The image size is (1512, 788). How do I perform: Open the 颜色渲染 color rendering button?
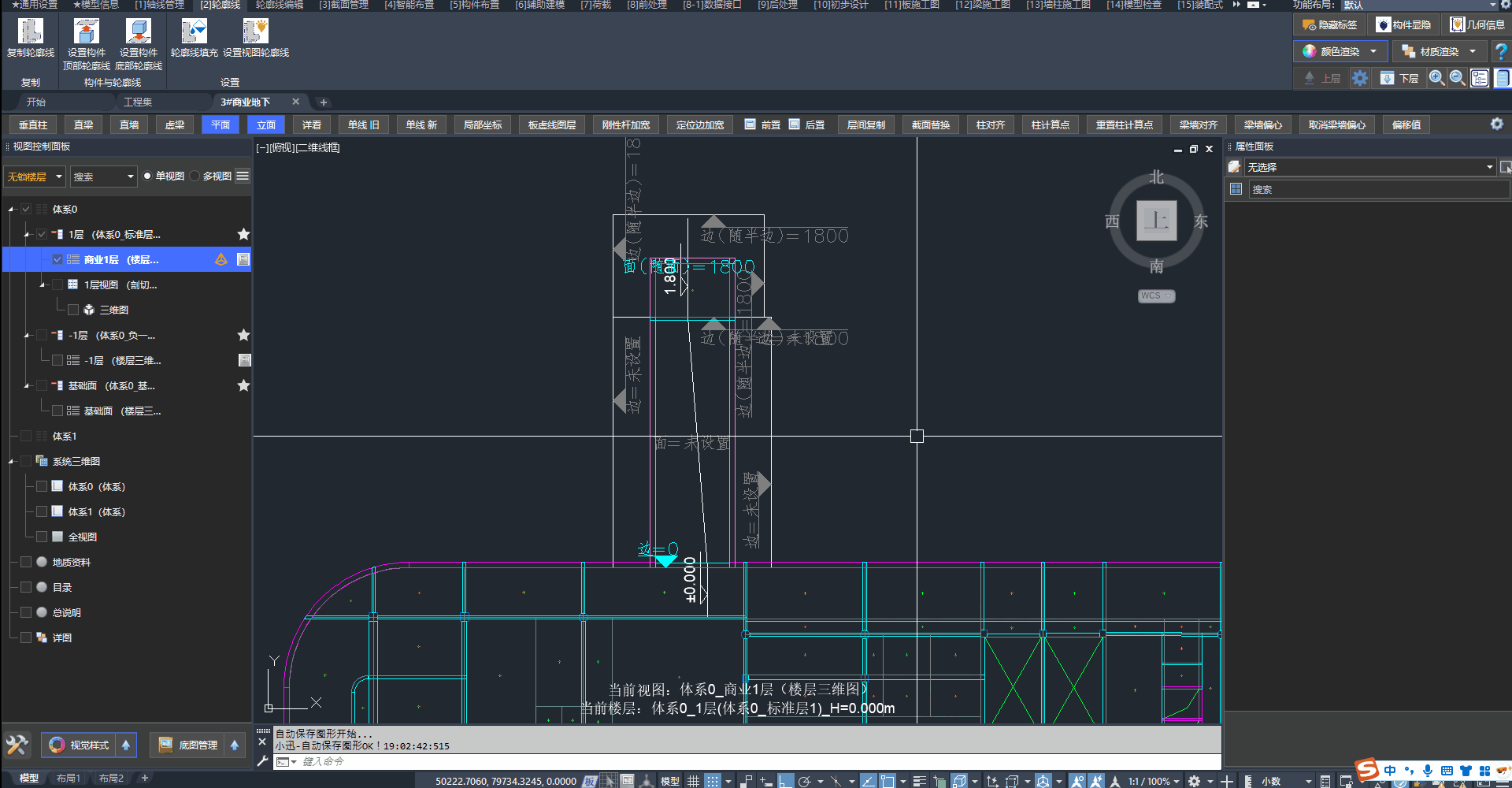coord(1340,51)
